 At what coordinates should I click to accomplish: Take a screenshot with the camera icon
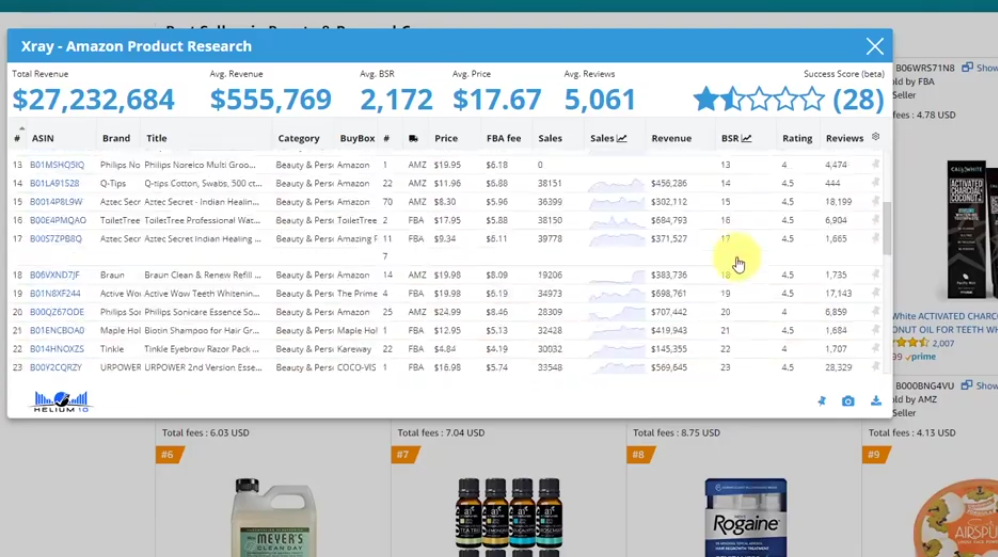(848, 401)
